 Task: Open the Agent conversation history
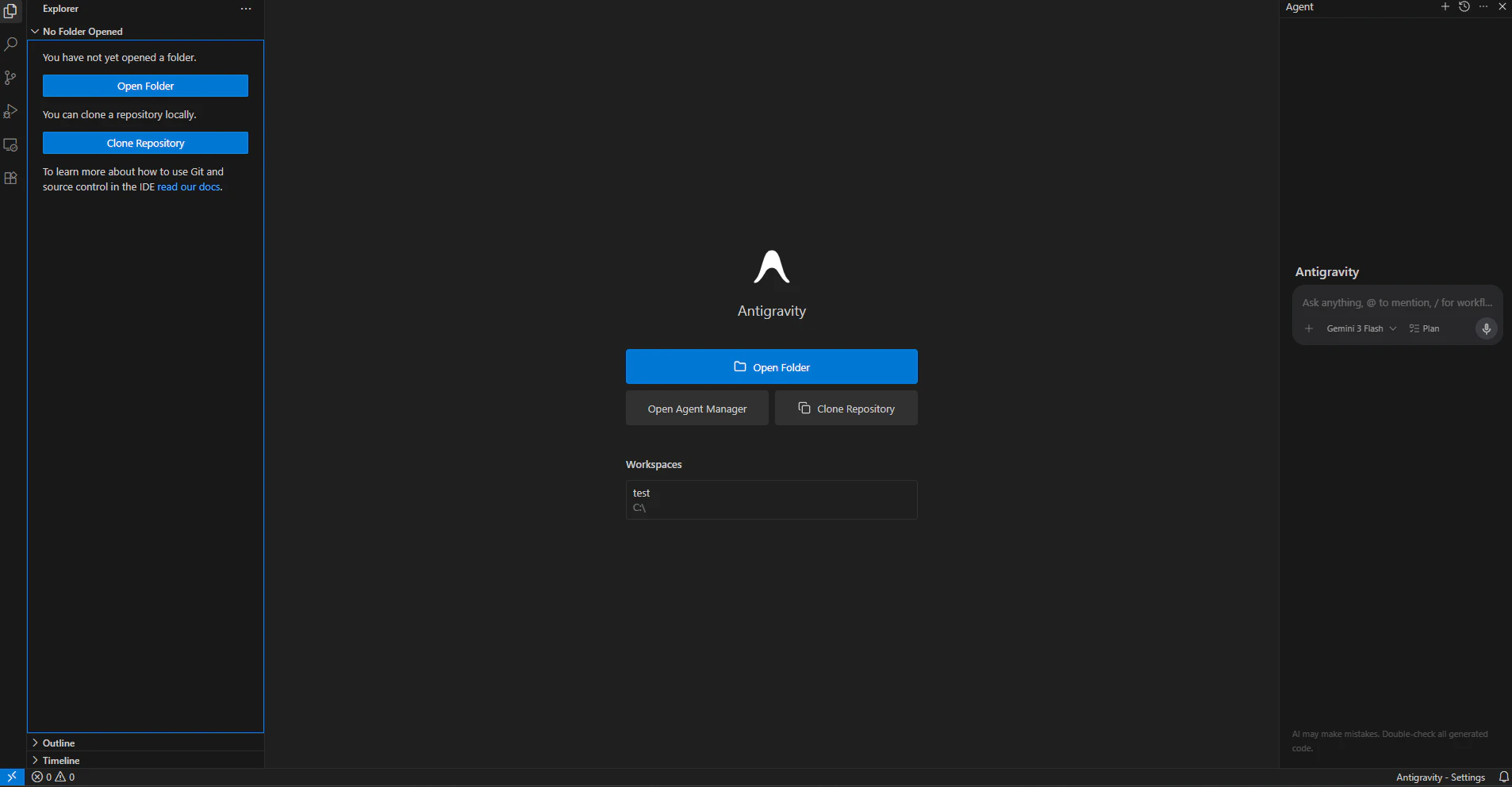point(1464,6)
